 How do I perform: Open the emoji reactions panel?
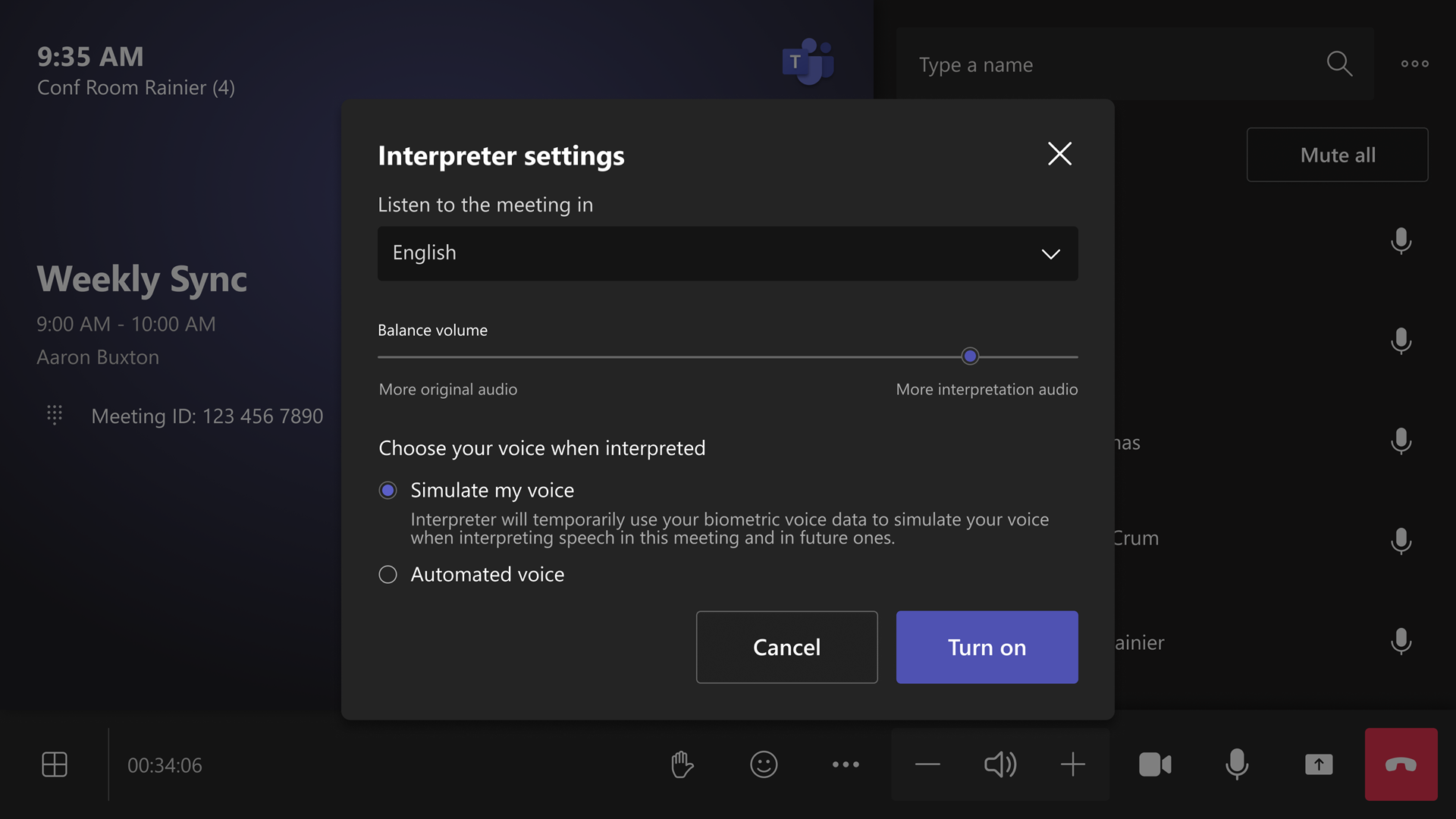click(764, 764)
